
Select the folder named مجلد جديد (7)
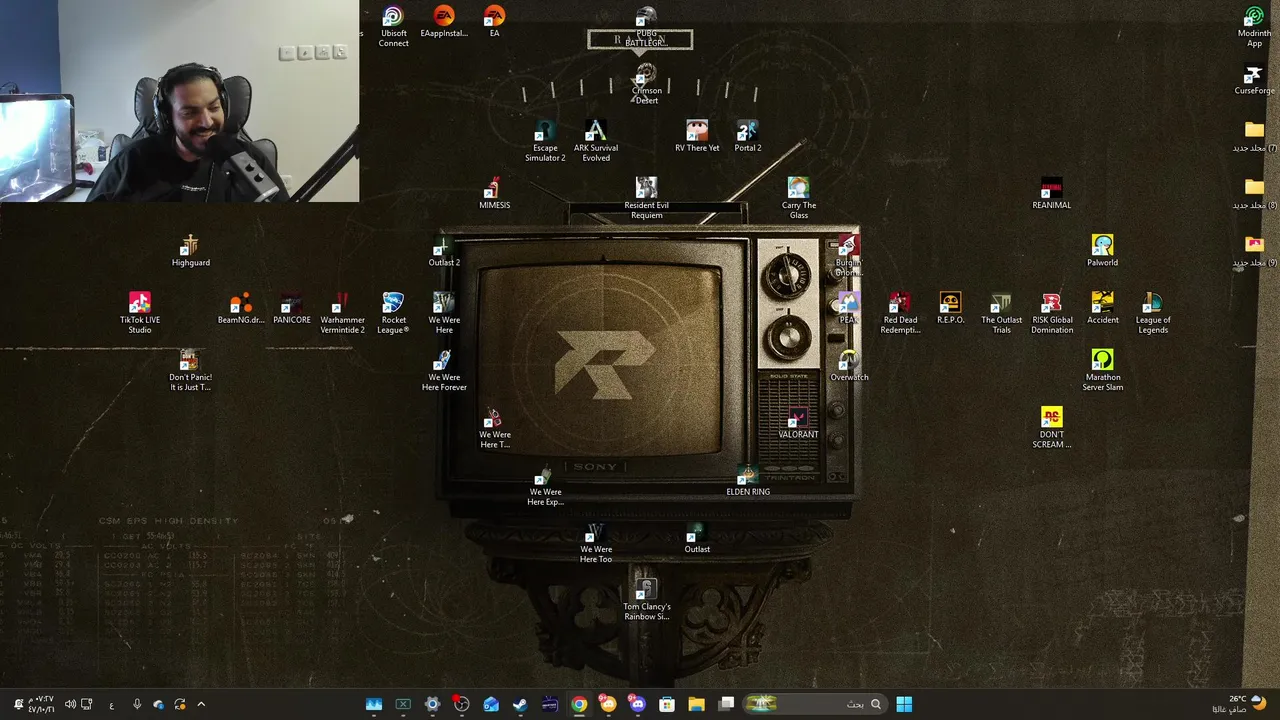[1254, 137]
